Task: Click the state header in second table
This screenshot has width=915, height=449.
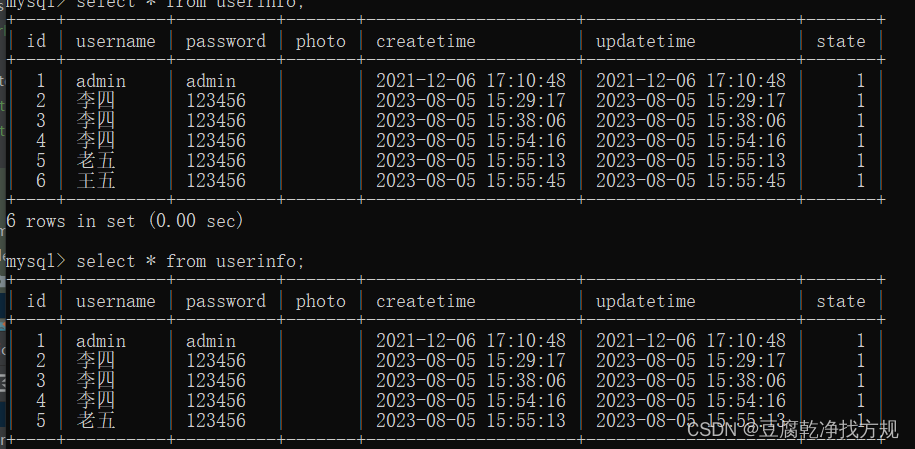Action: [x=840, y=301]
